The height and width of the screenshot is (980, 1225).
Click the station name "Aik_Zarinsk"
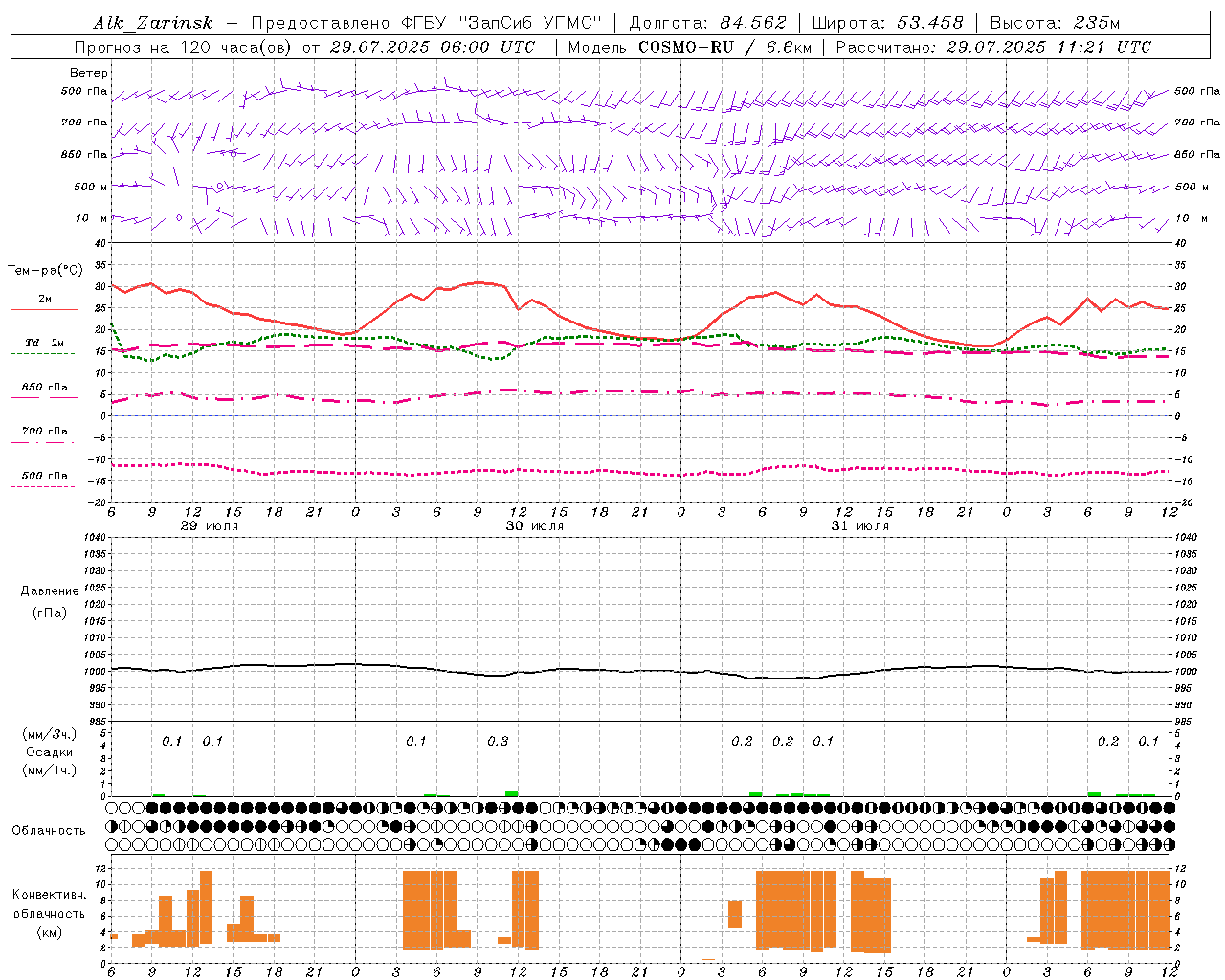153,23
